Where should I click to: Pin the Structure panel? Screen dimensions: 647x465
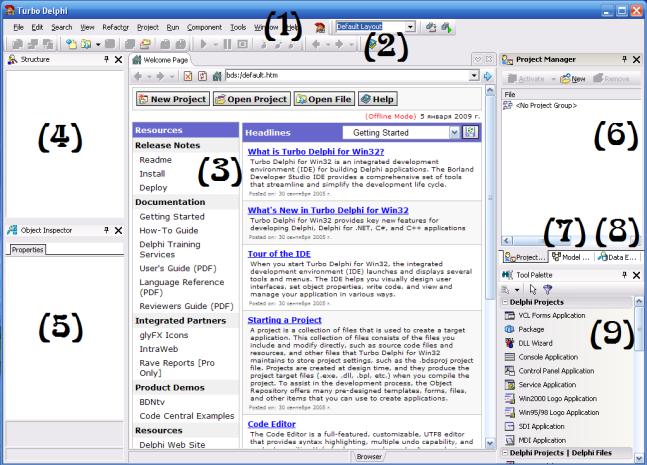tap(106, 59)
